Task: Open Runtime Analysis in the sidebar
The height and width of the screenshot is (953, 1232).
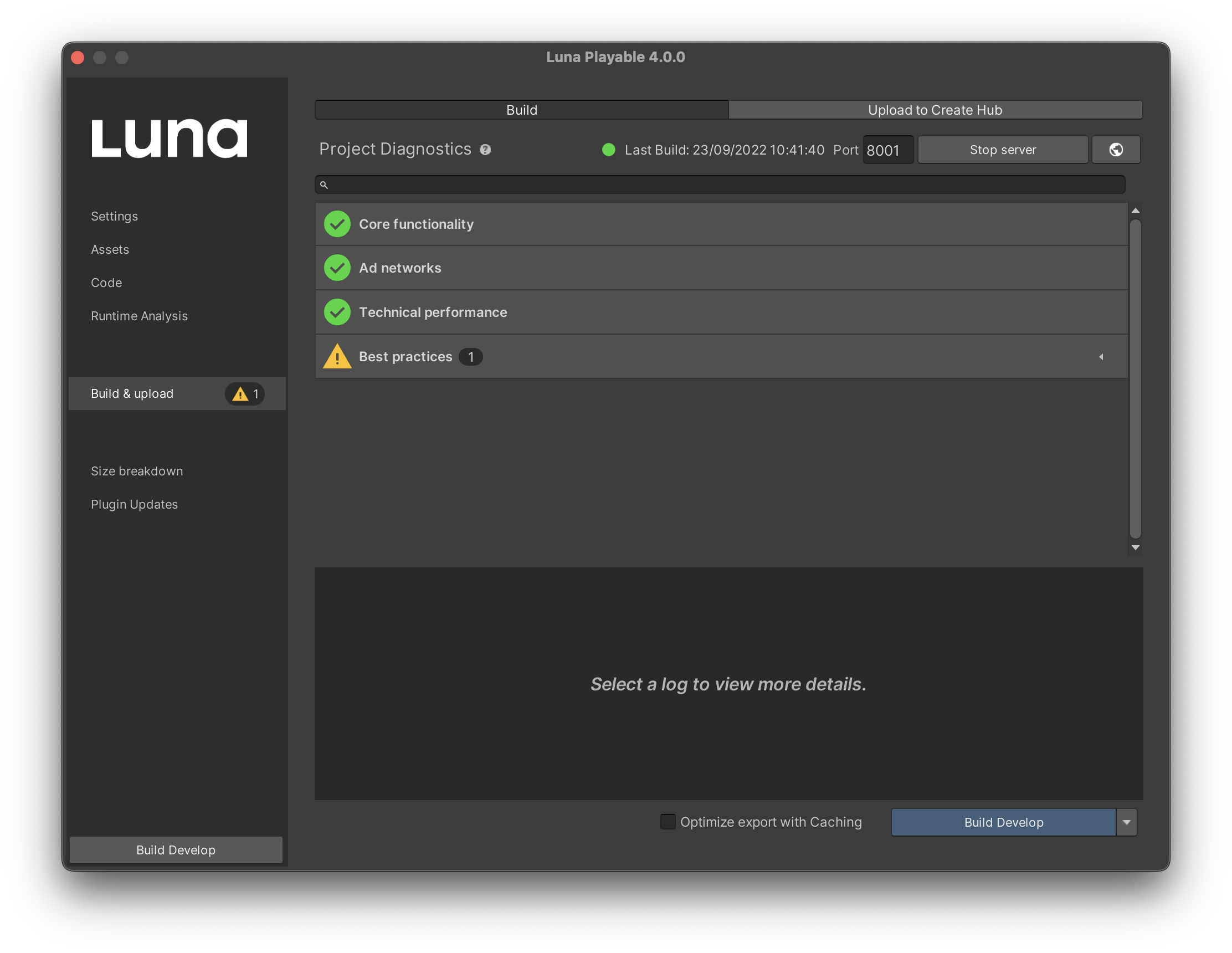Action: coord(140,316)
